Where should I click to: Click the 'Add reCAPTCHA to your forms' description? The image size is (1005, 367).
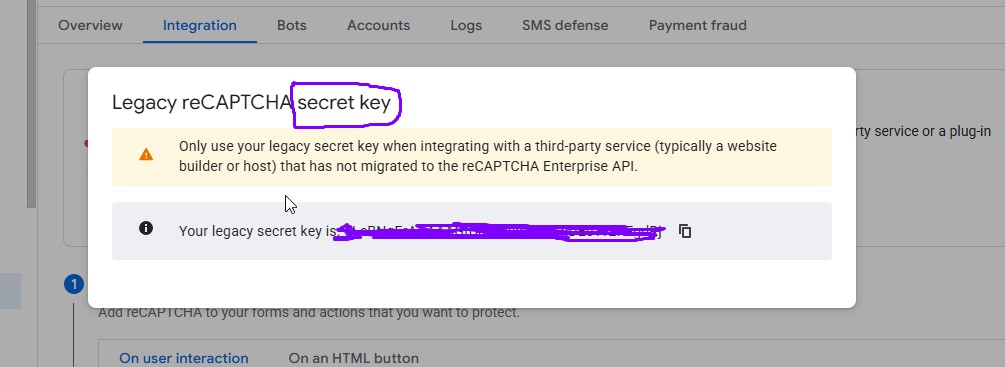[309, 313]
